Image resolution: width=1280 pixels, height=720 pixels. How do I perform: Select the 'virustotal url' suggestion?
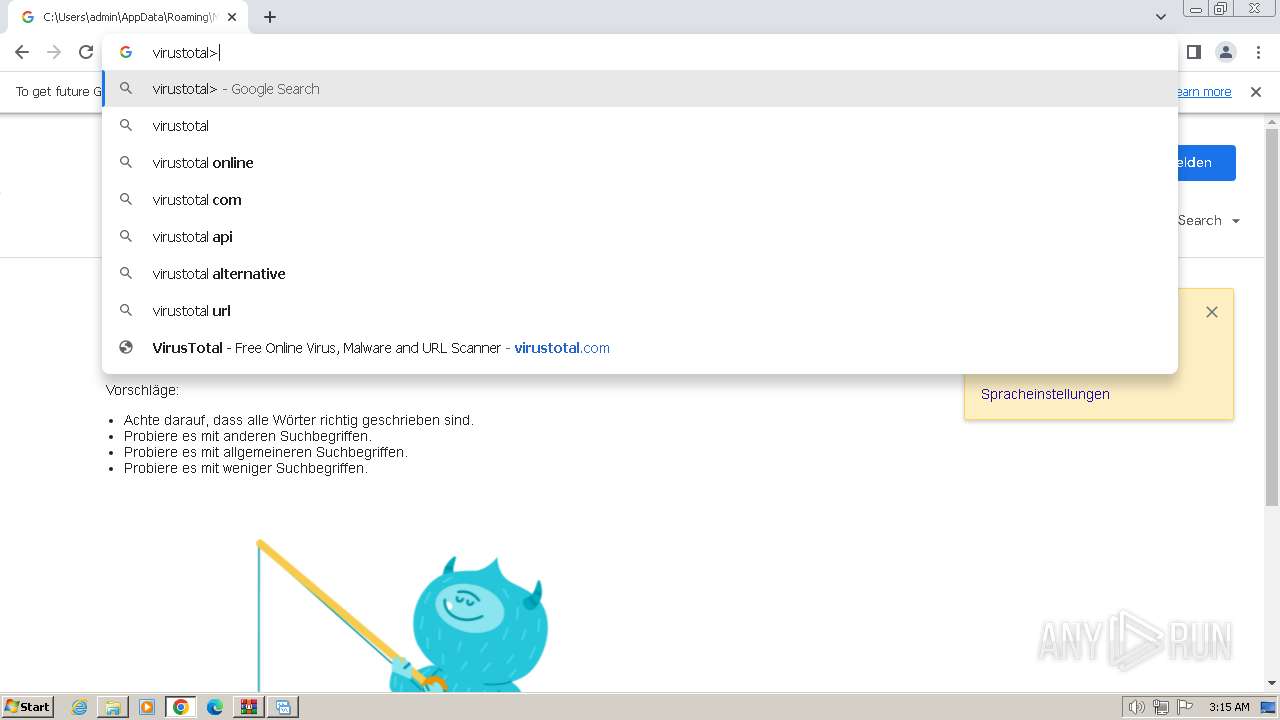pyautogui.click(x=640, y=311)
